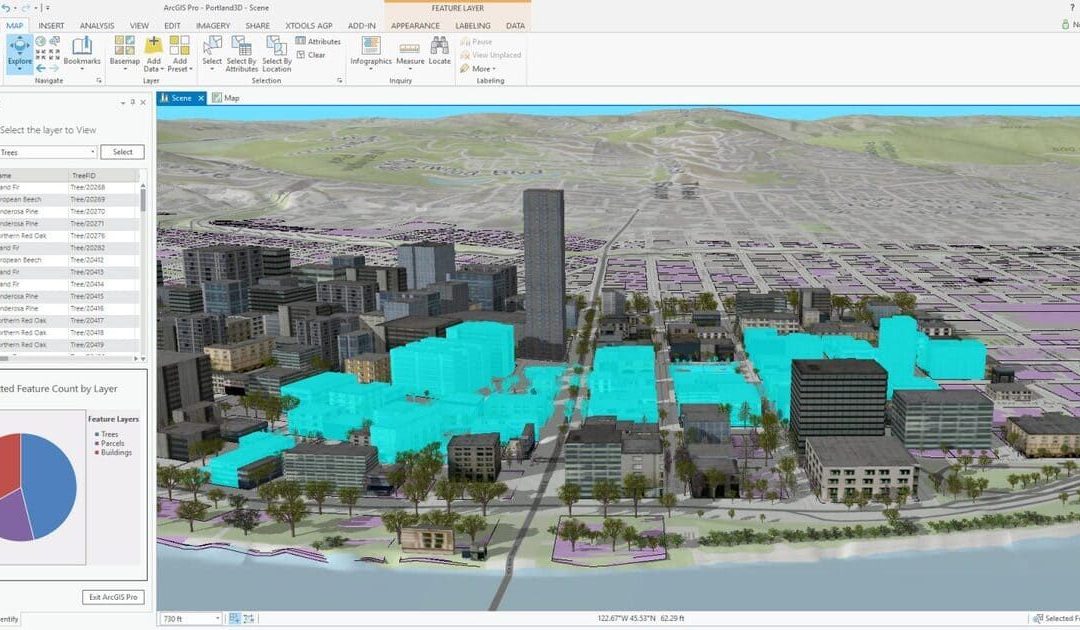
Task: Activate the Explore navigation tool
Action: pos(19,54)
